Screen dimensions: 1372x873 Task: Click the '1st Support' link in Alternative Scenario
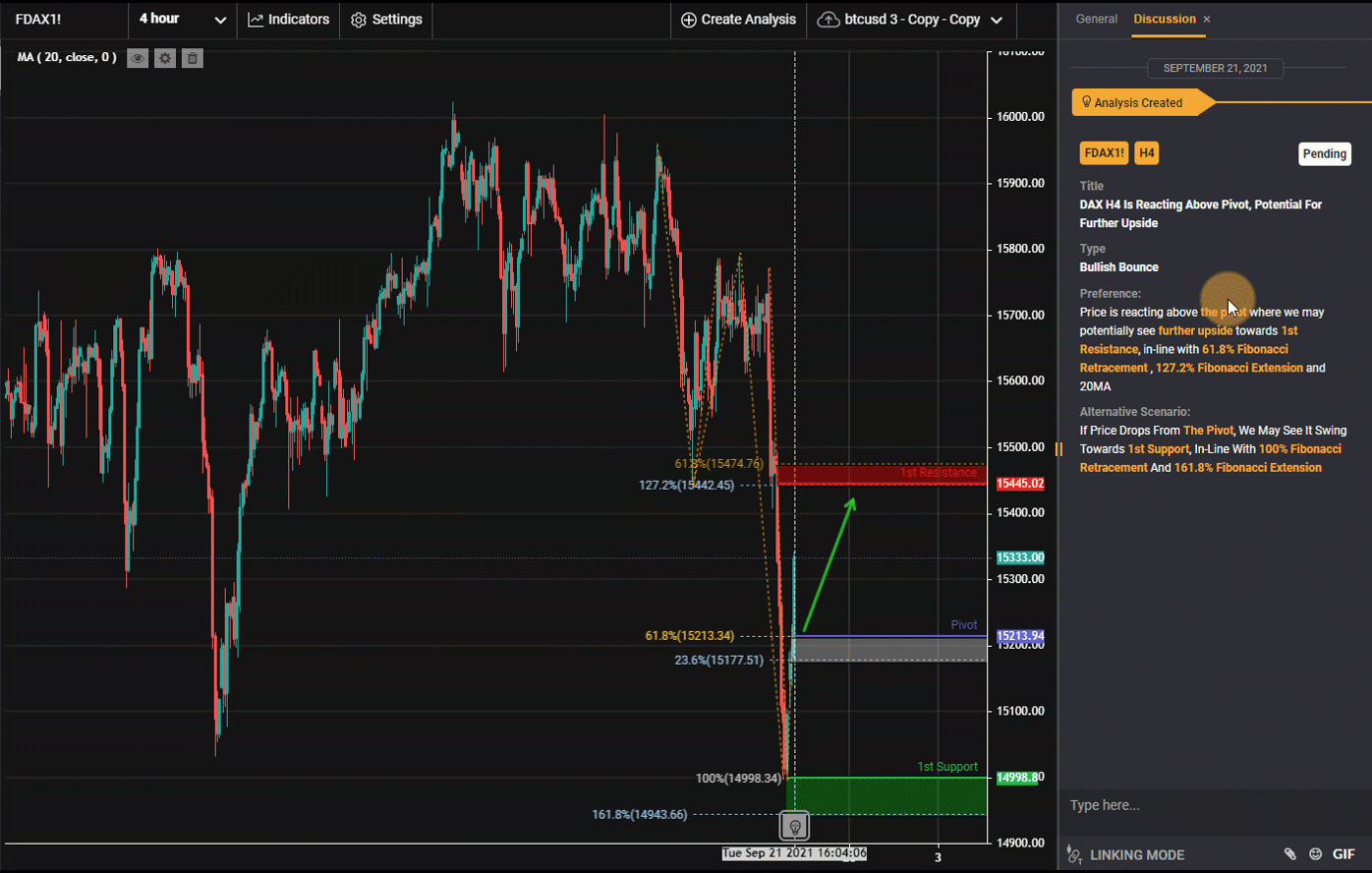pos(1158,448)
